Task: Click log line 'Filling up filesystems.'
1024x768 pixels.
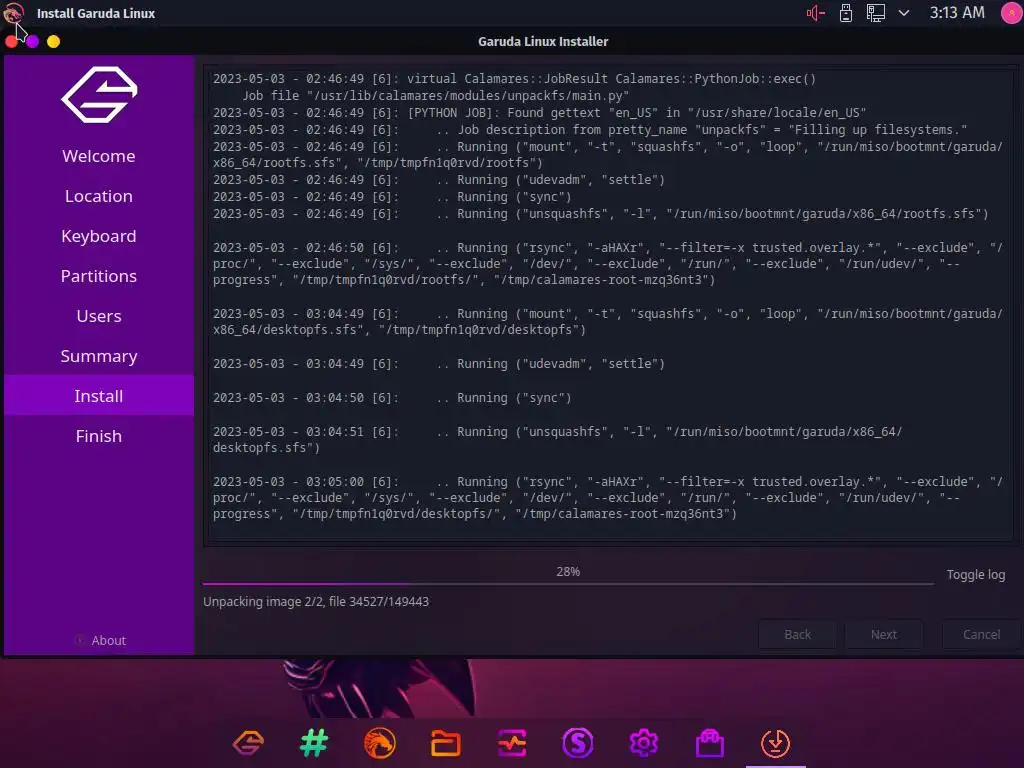Action: coord(590,129)
